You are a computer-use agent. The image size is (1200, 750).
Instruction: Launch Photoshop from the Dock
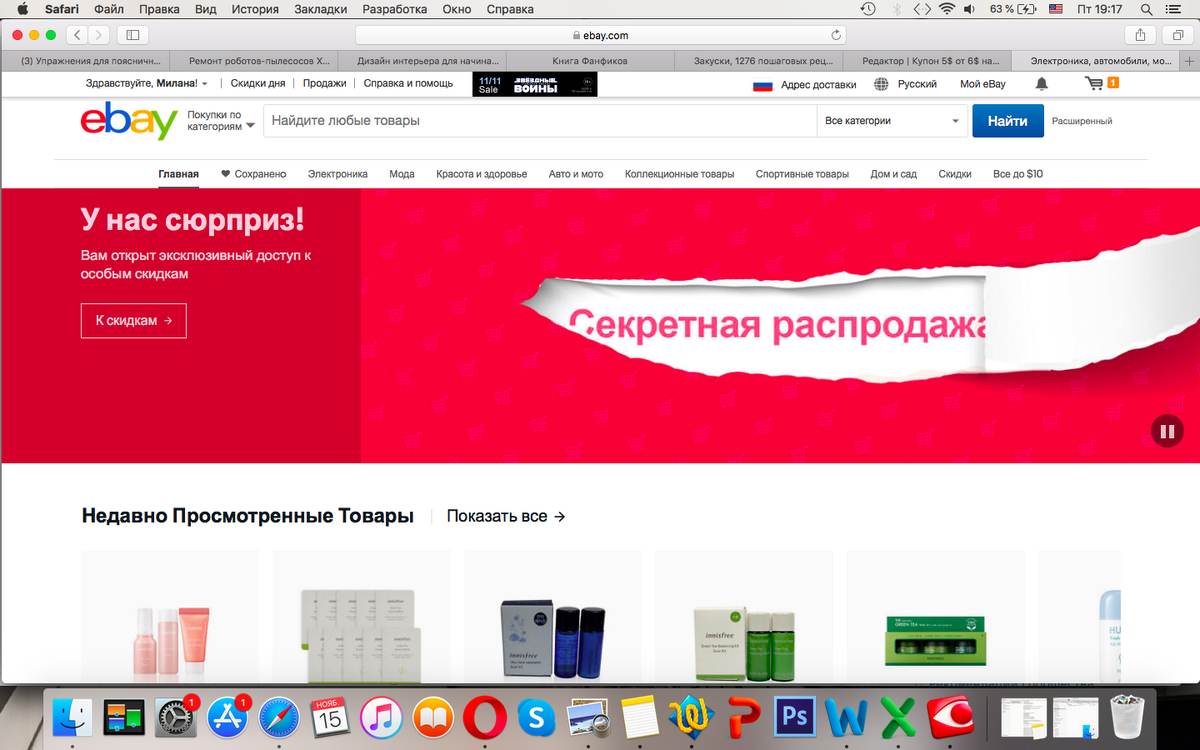pyautogui.click(x=795, y=716)
